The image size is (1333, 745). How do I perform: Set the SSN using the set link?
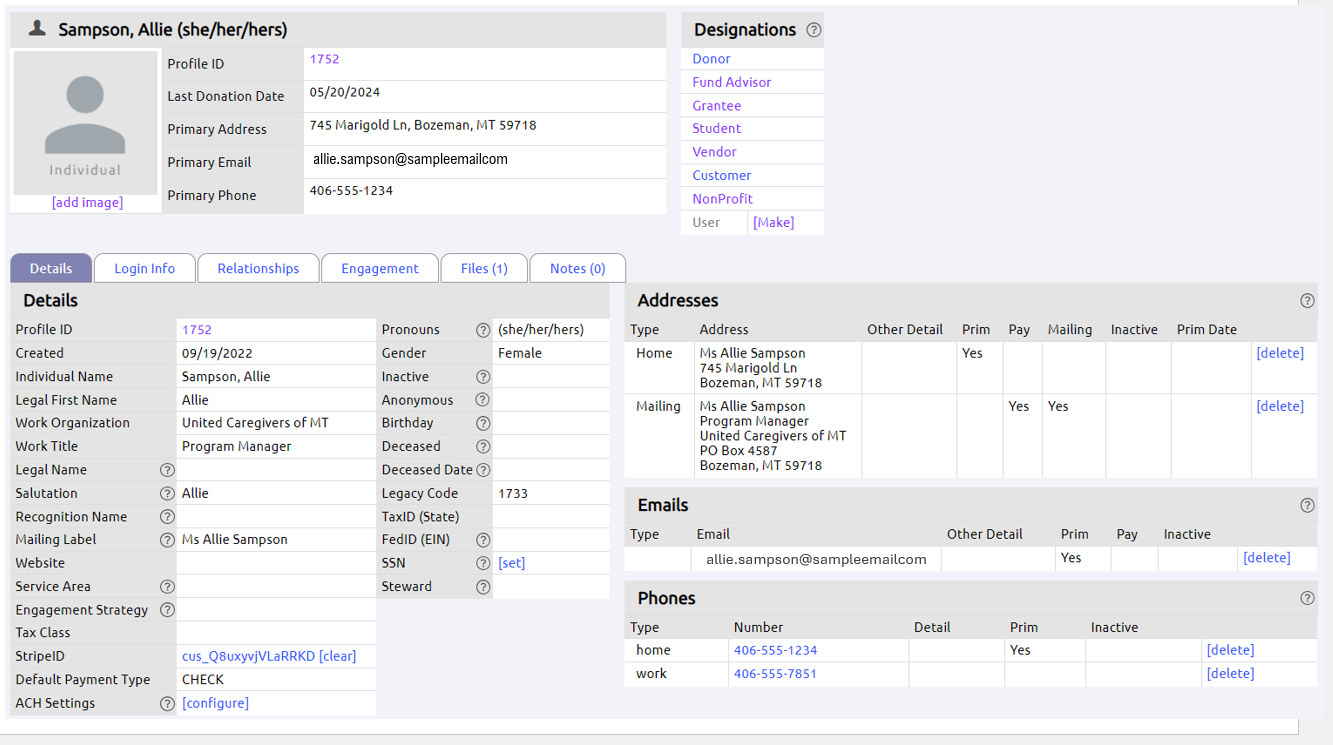pyautogui.click(x=510, y=563)
